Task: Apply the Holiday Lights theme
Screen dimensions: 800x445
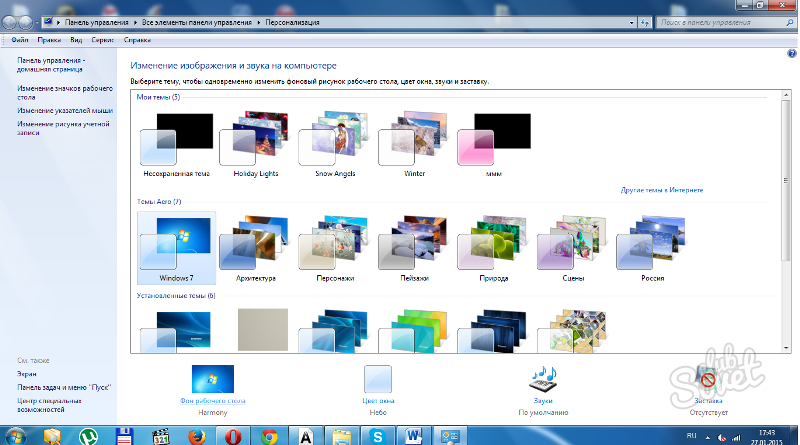Action: 254,145
